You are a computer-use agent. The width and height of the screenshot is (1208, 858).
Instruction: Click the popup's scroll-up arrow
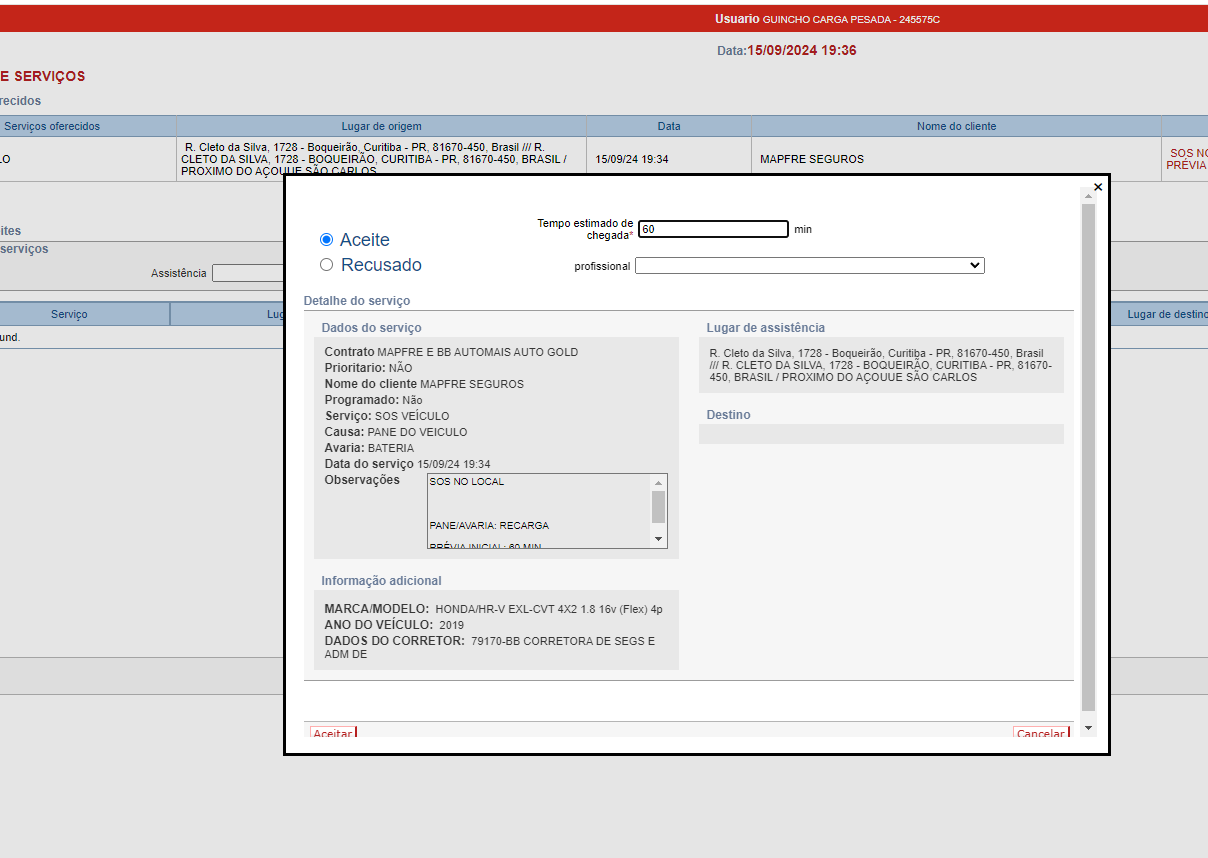pos(1088,198)
